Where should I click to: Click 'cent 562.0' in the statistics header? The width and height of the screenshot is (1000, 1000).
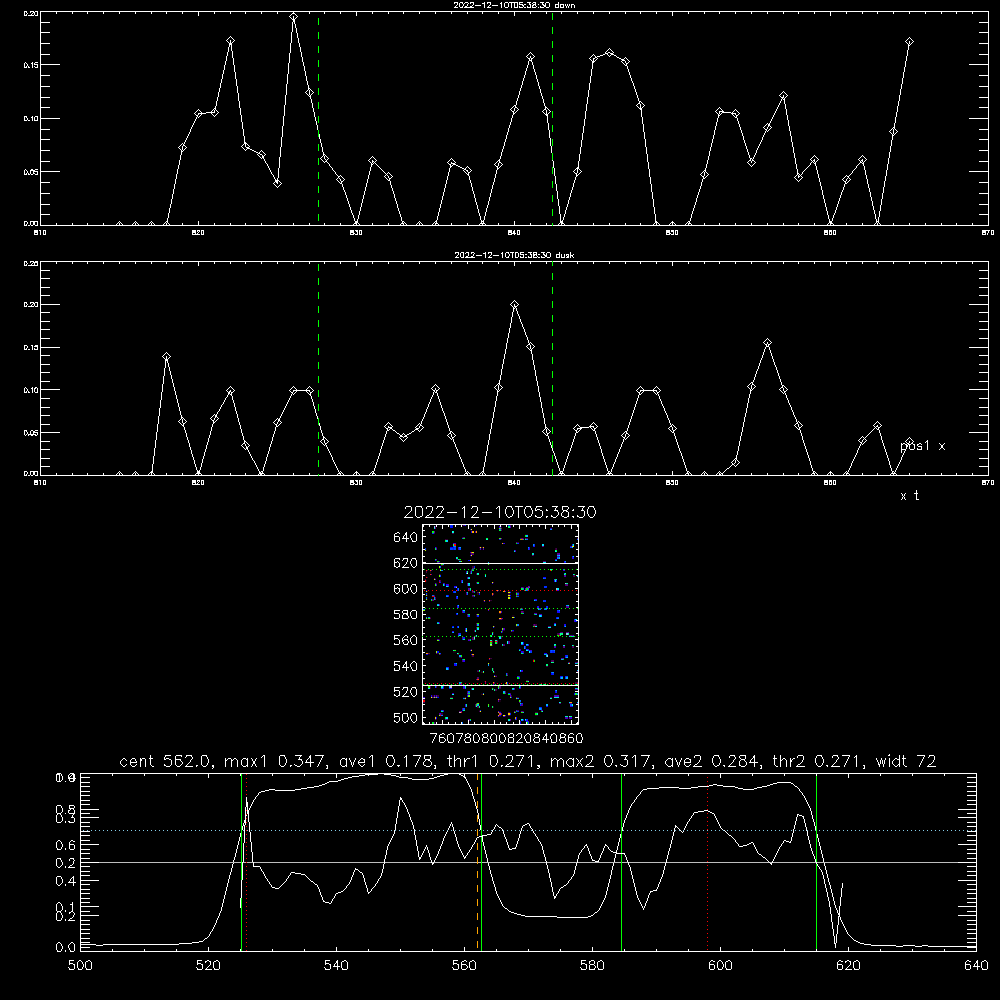coord(166,761)
